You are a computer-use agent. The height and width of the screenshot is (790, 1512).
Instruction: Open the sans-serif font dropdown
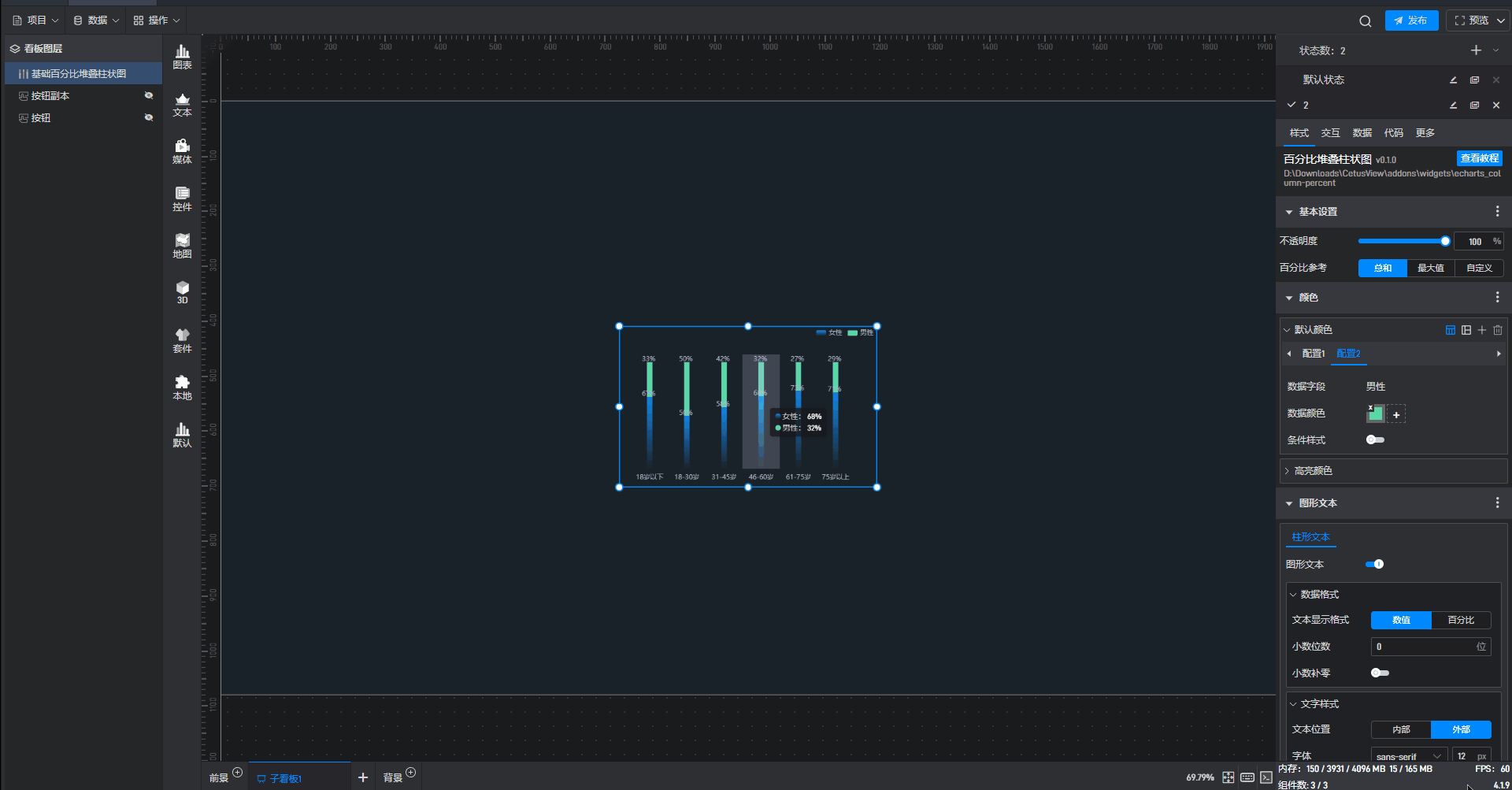(1408, 756)
